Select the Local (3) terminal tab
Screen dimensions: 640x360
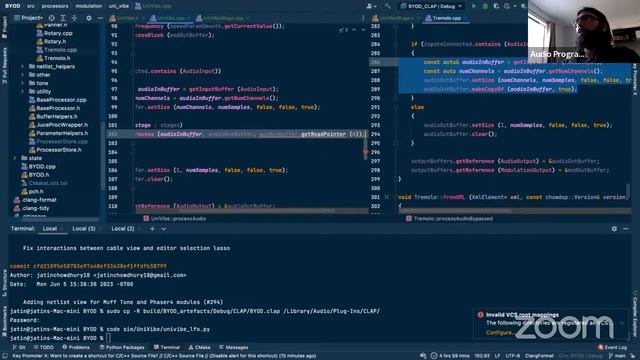(x=84, y=229)
